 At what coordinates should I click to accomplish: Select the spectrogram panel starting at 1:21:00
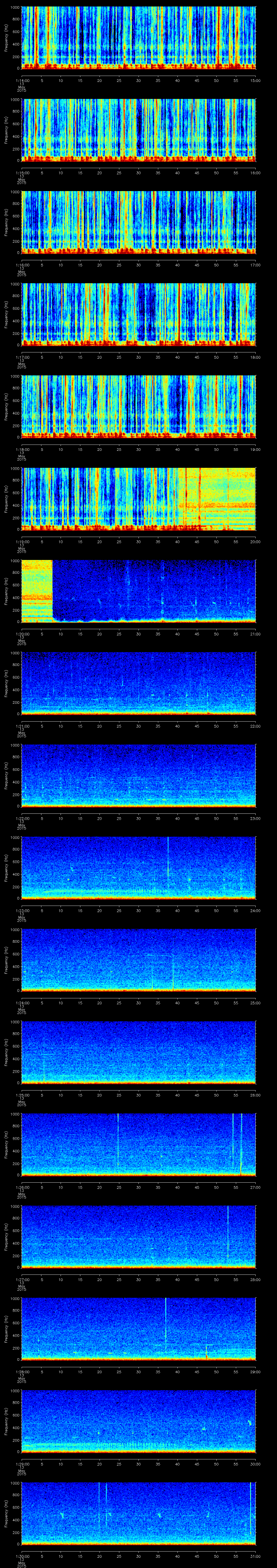139,683
